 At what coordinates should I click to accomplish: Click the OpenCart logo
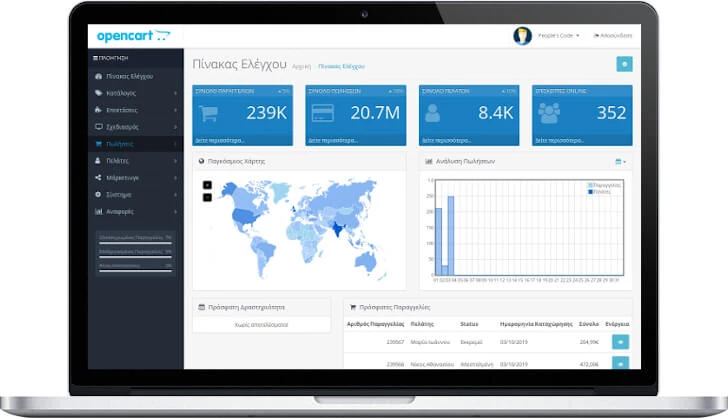133,36
